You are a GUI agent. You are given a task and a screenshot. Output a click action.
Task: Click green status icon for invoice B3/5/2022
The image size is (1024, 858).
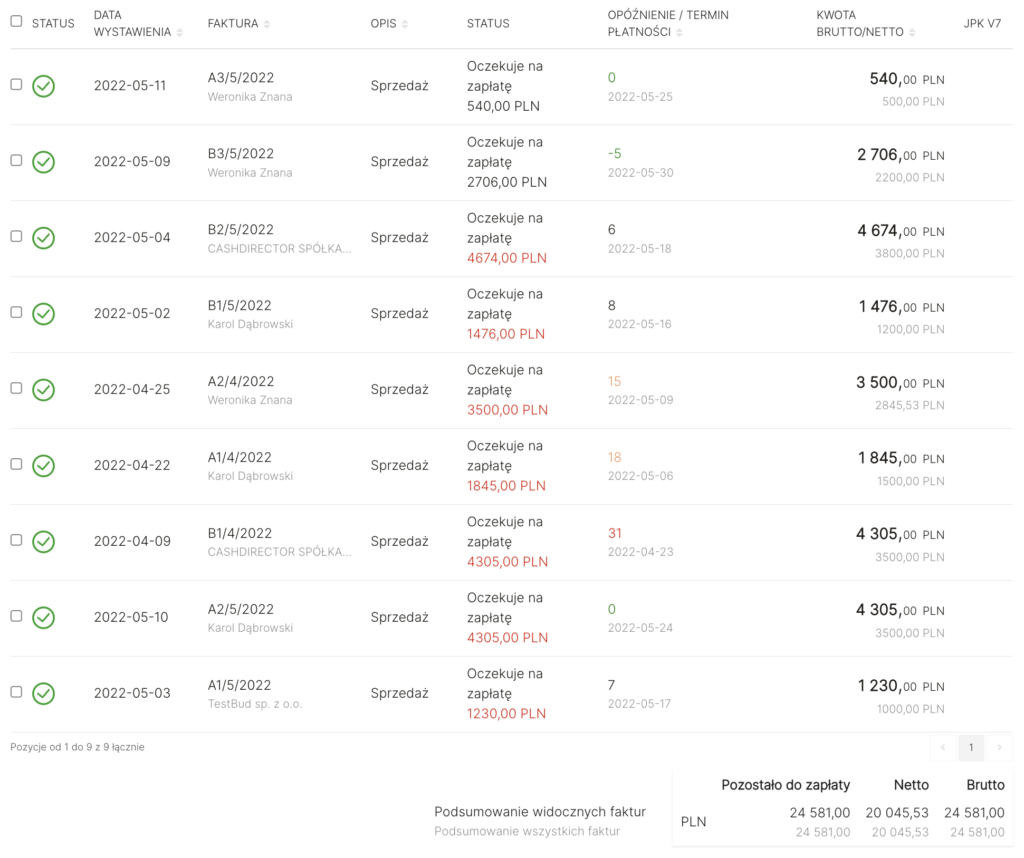click(x=43, y=162)
